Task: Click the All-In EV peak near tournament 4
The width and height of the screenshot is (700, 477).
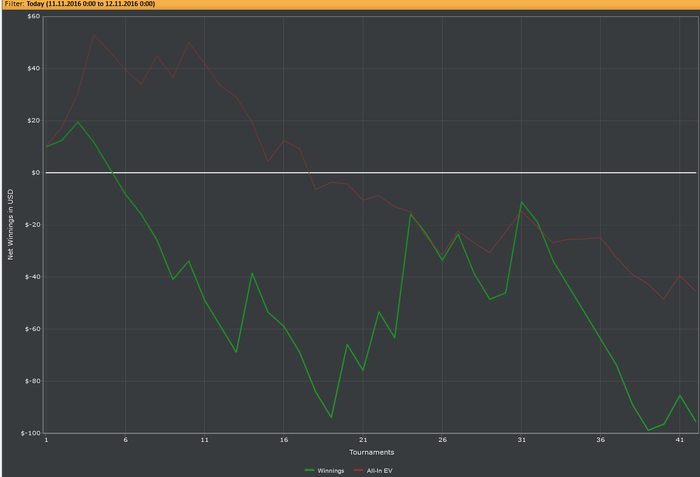Action: click(x=94, y=35)
